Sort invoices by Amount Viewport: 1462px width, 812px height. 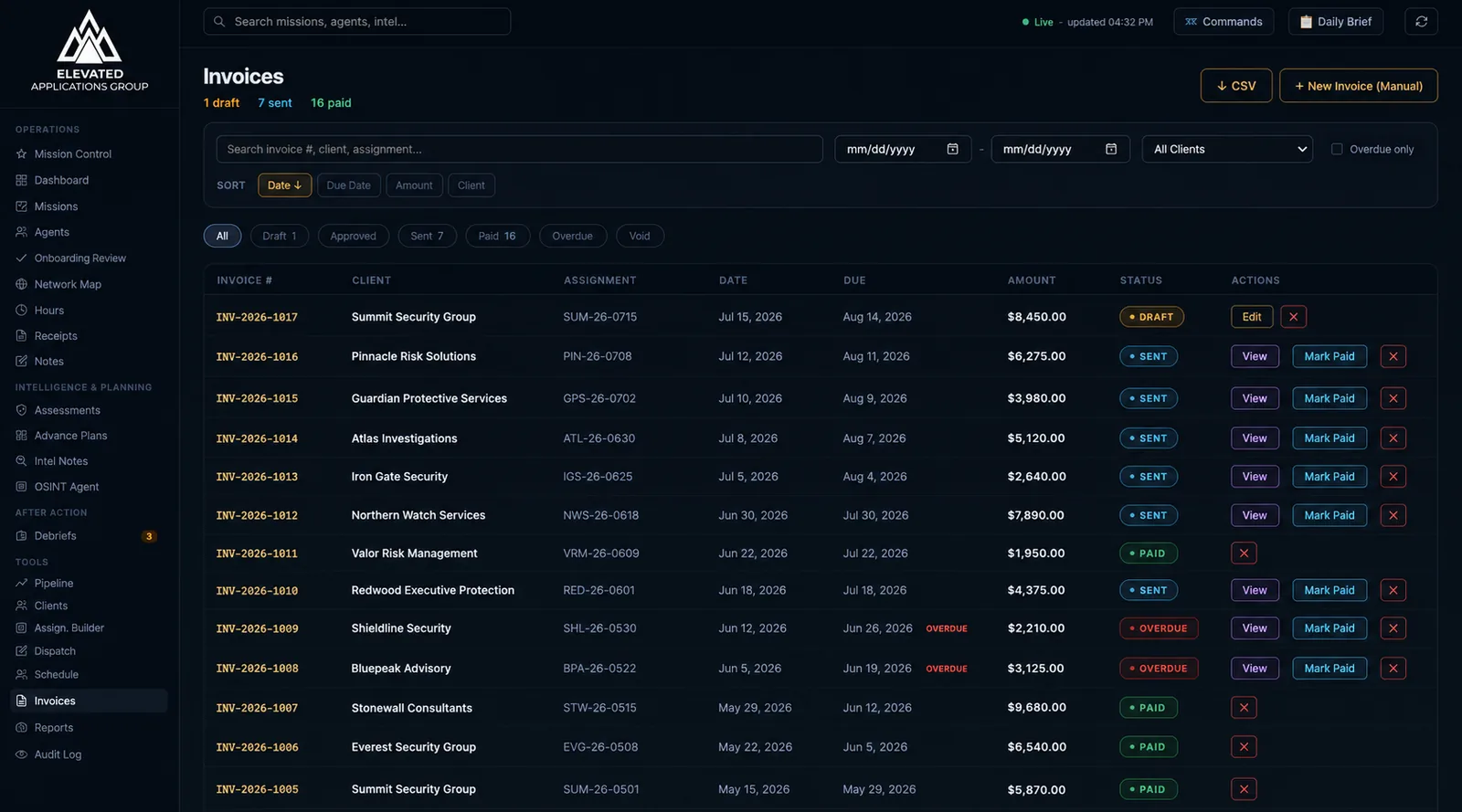[x=414, y=185]
